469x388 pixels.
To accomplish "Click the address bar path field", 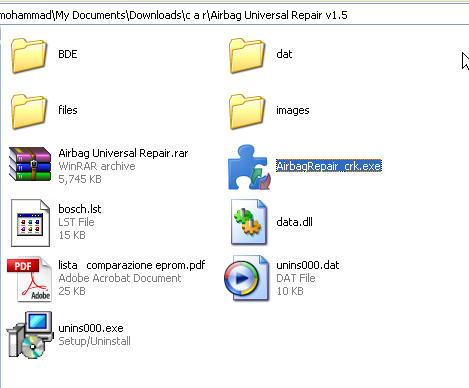I will [x=234, y=15].
